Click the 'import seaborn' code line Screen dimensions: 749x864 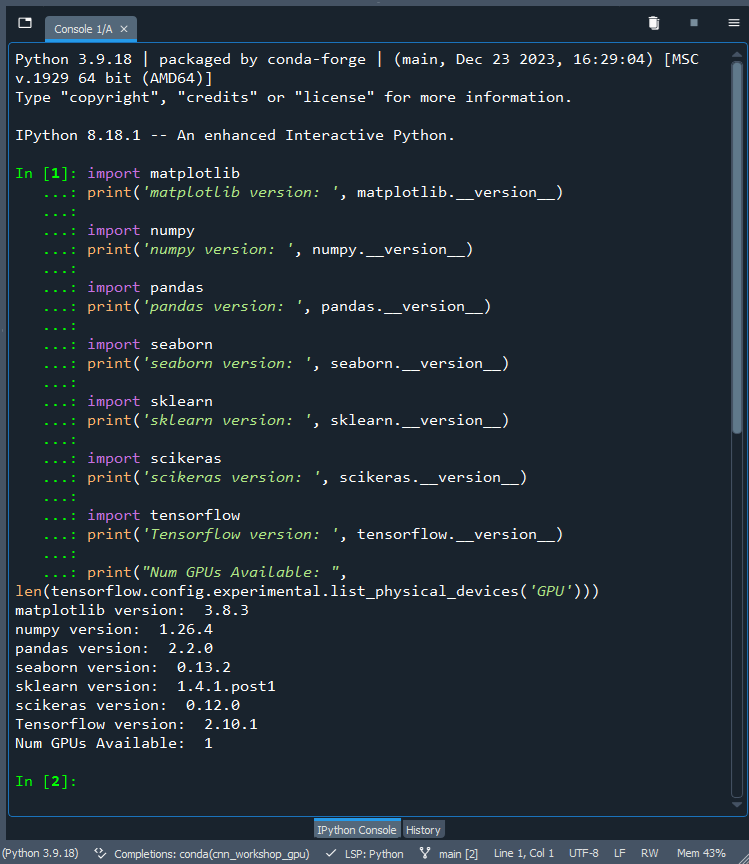tap(149, 344)
